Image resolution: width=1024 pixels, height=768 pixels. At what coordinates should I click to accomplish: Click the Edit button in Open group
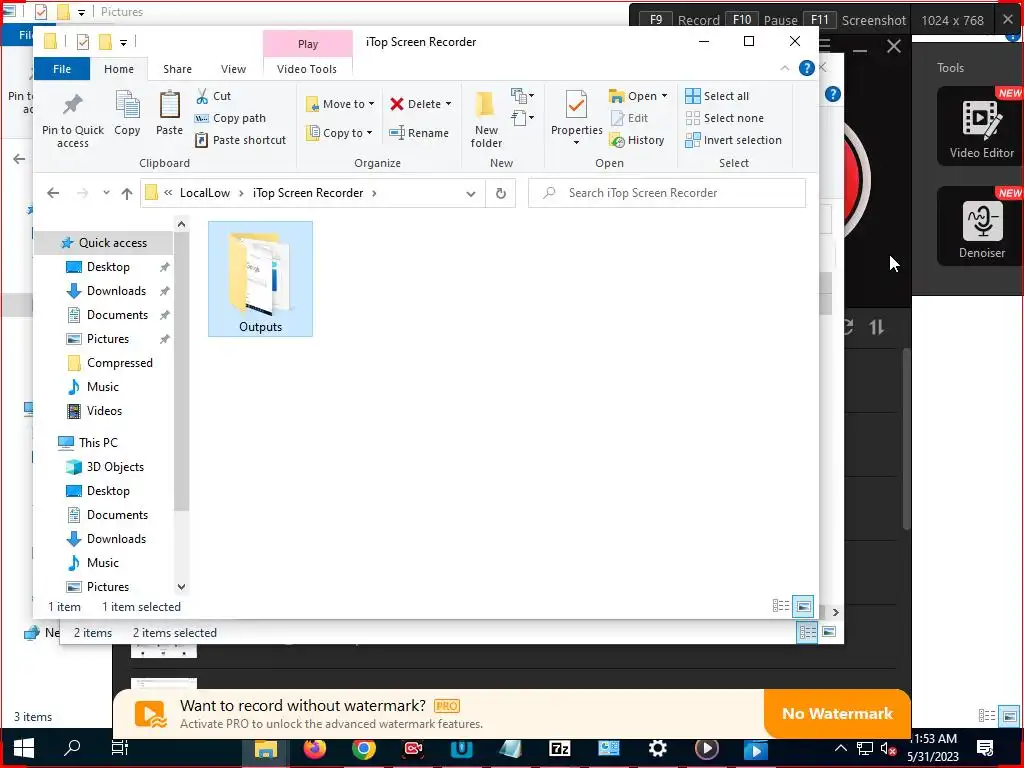point(630,118)
